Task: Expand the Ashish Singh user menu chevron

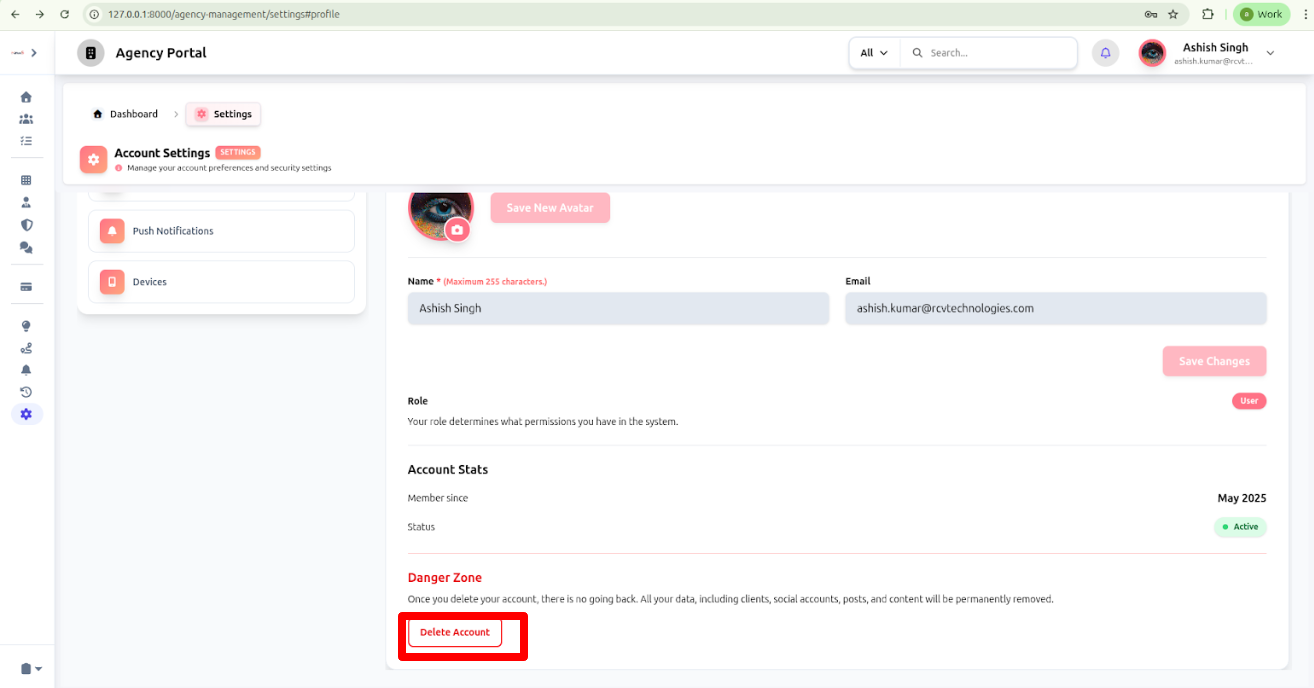Action: coord(1270,53)
